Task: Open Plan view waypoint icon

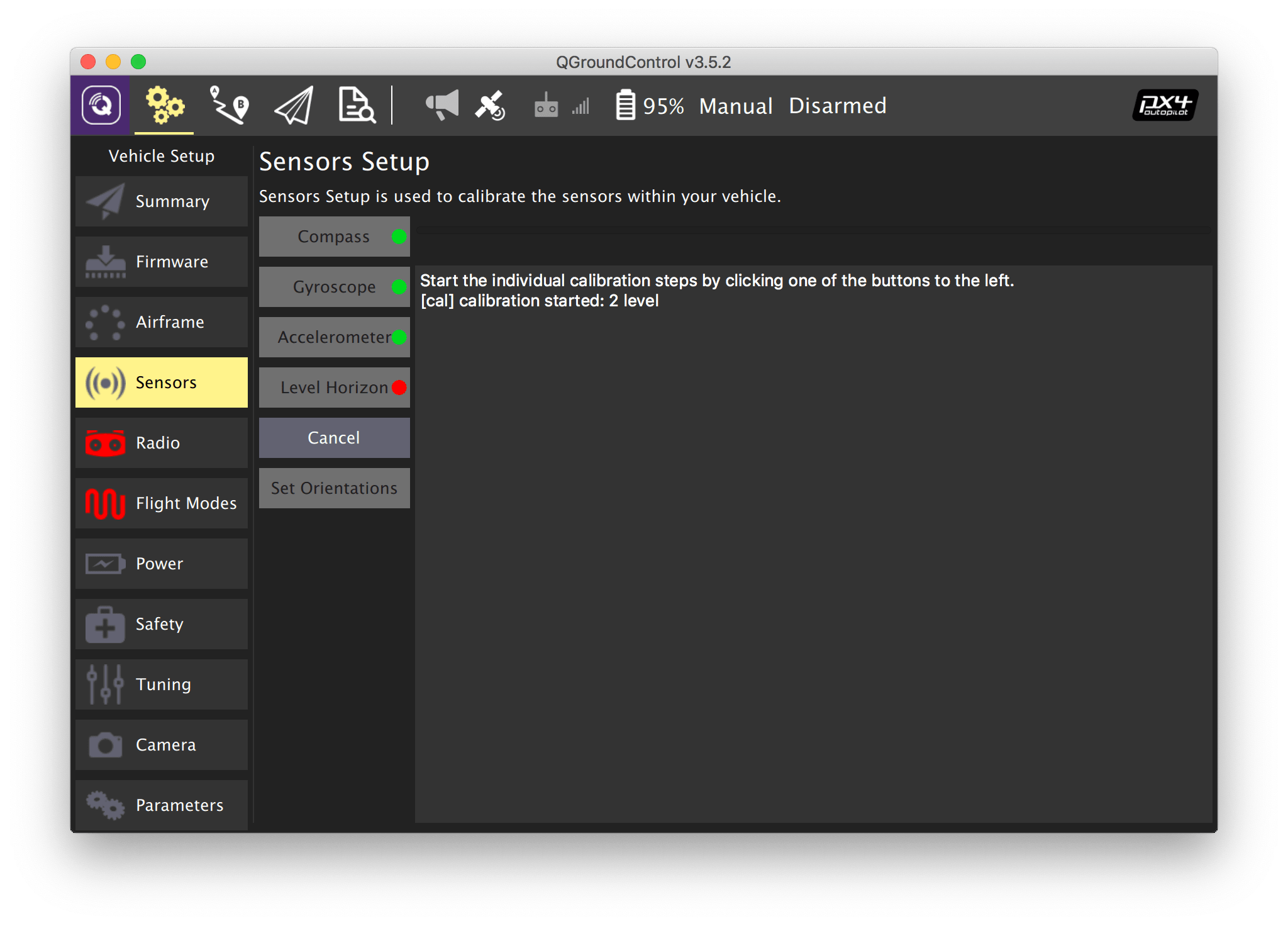Action: pos(229,105)
